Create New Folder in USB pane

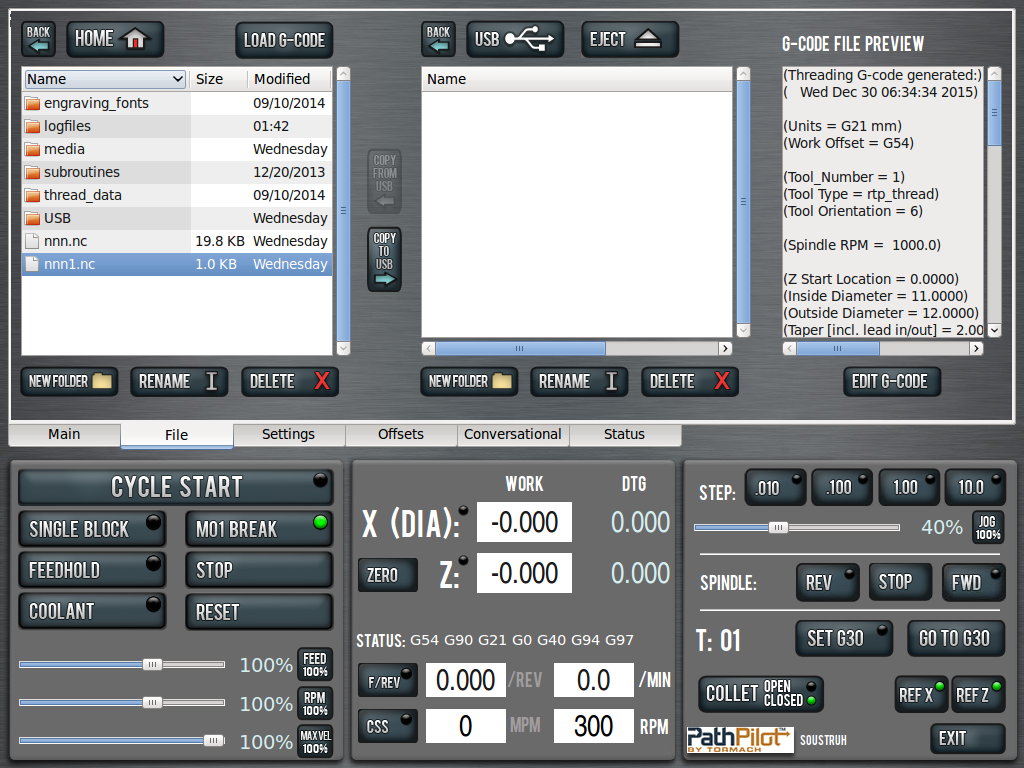(x=469, y=381)
